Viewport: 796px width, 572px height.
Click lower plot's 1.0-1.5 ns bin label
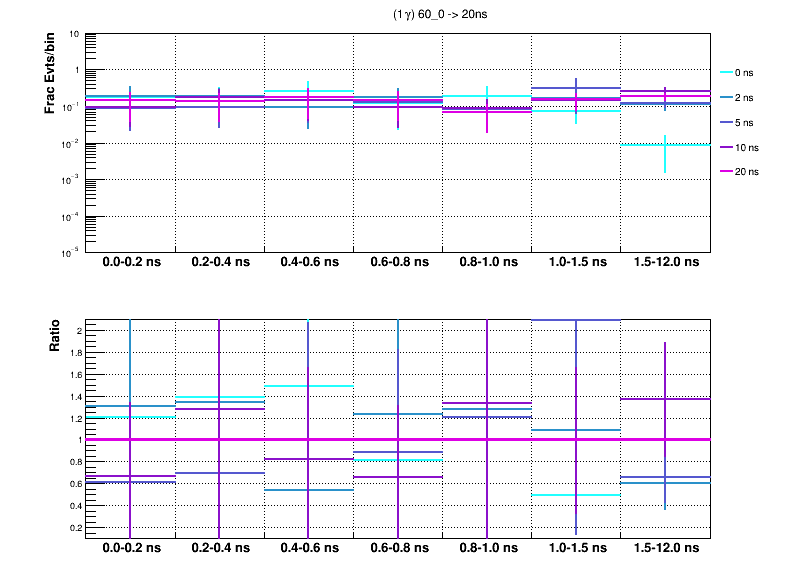click(576, 549)
